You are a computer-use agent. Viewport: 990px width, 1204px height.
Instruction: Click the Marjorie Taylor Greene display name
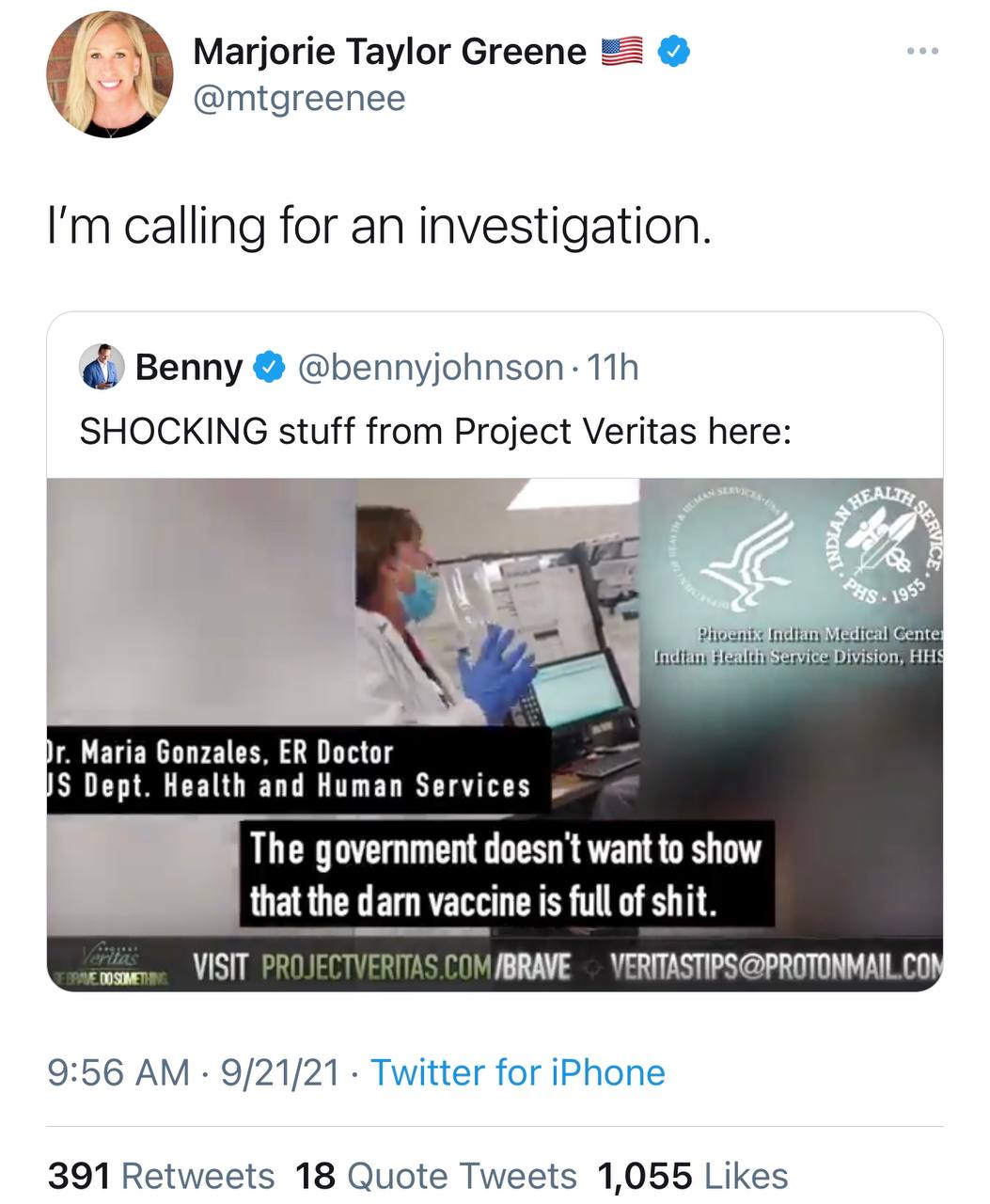(389, 51)
